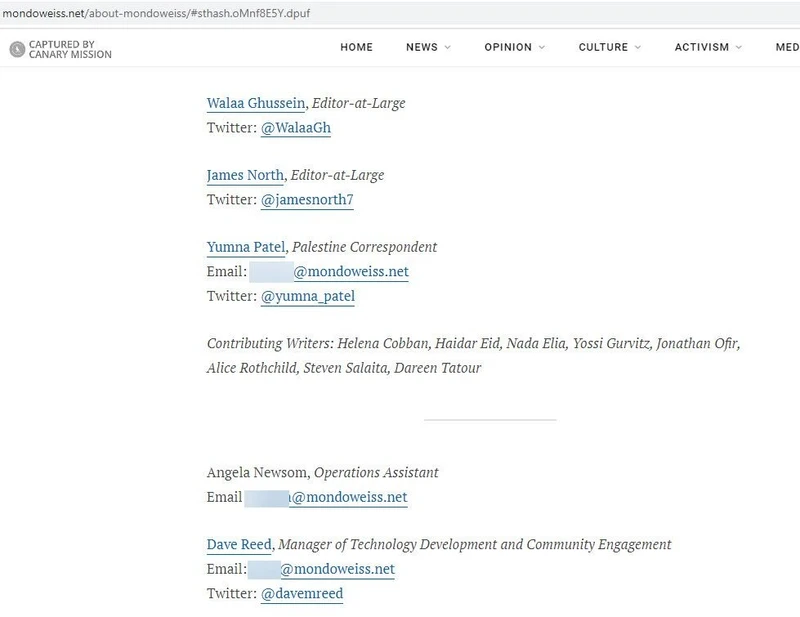Visit the @WalaaGh Twitter link
This screenshot has width=800, height=617.
pos(295,128)
